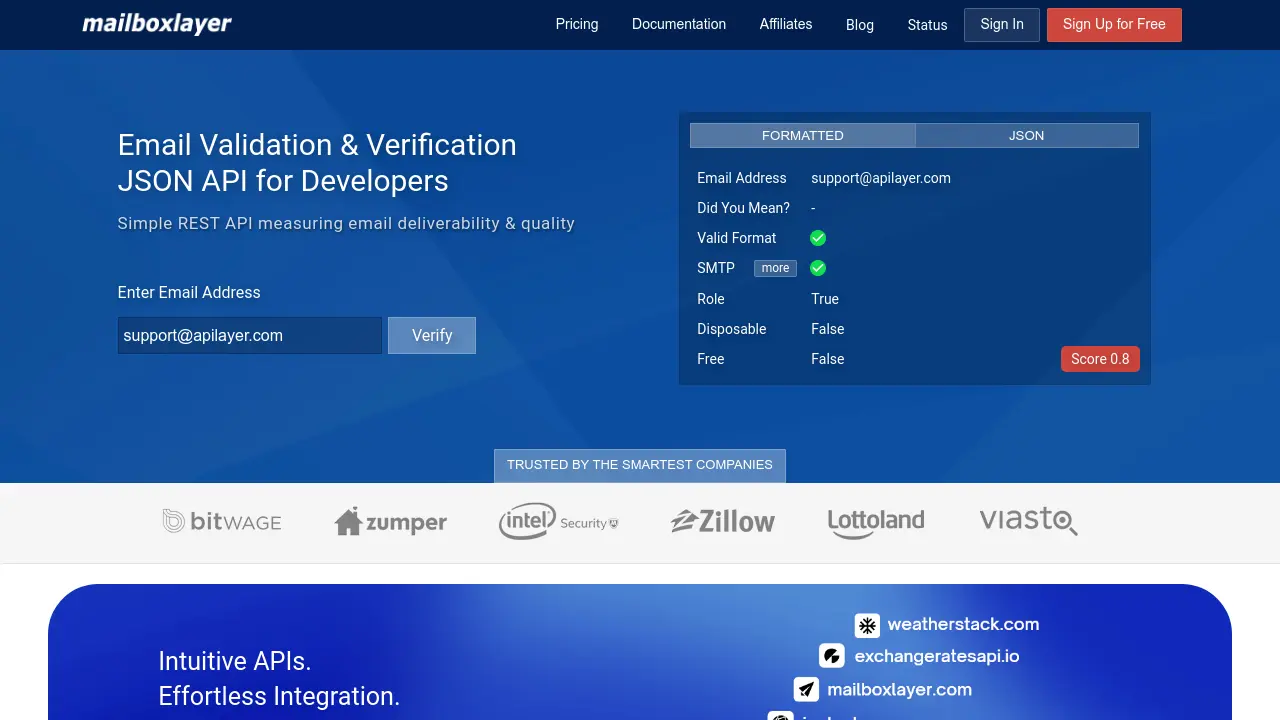Viewport: 1280px width, 720px height.
Task: Click the Zumper company logo
Action: pyautogui.click(x=391, y=521)
